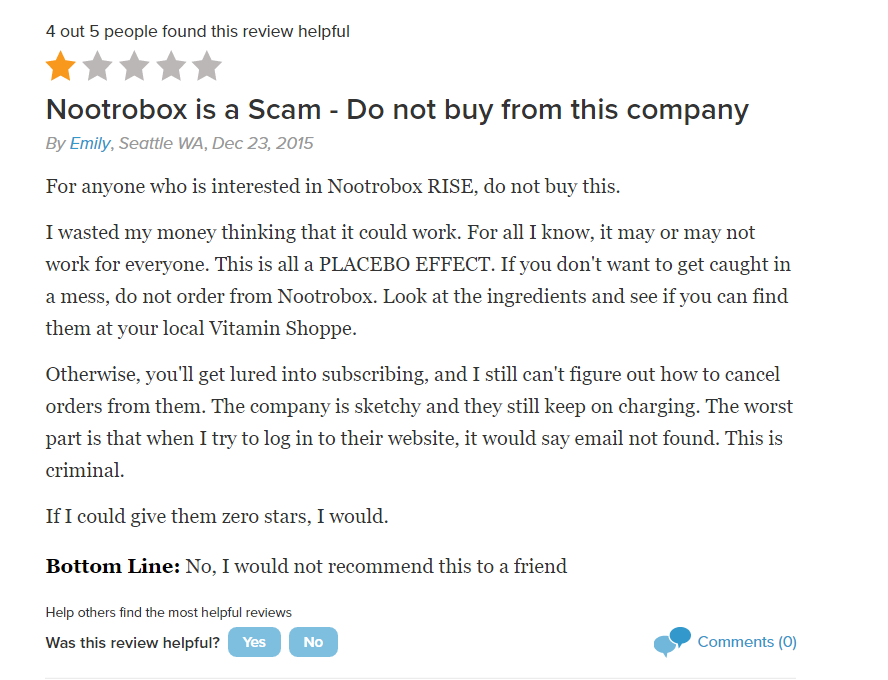This screenshot has width=888, height=680.
Task: Click the 'zero stars' sentence in the review
Action: (x=217, y=517)
